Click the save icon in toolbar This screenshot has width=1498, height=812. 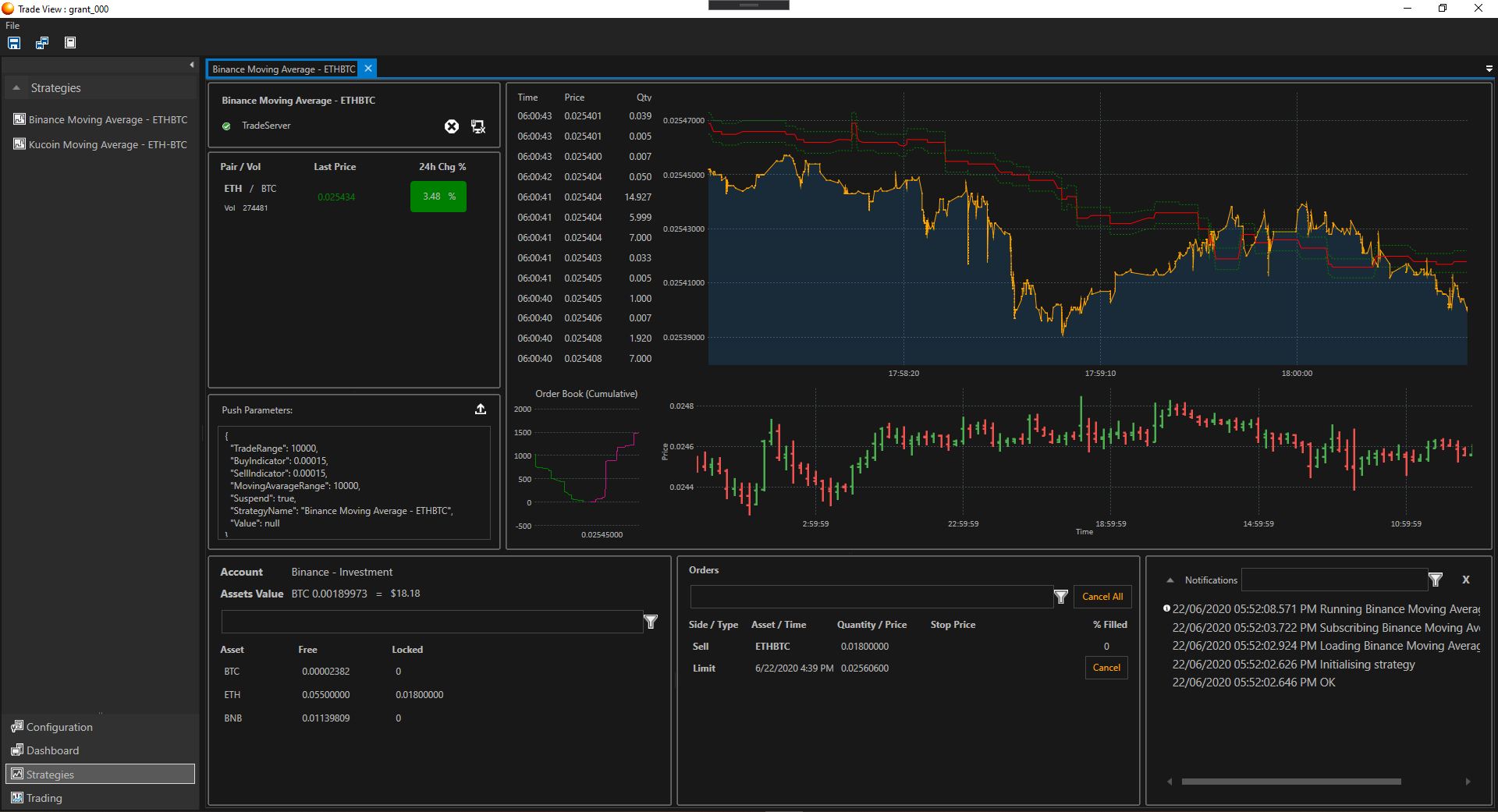14,43
